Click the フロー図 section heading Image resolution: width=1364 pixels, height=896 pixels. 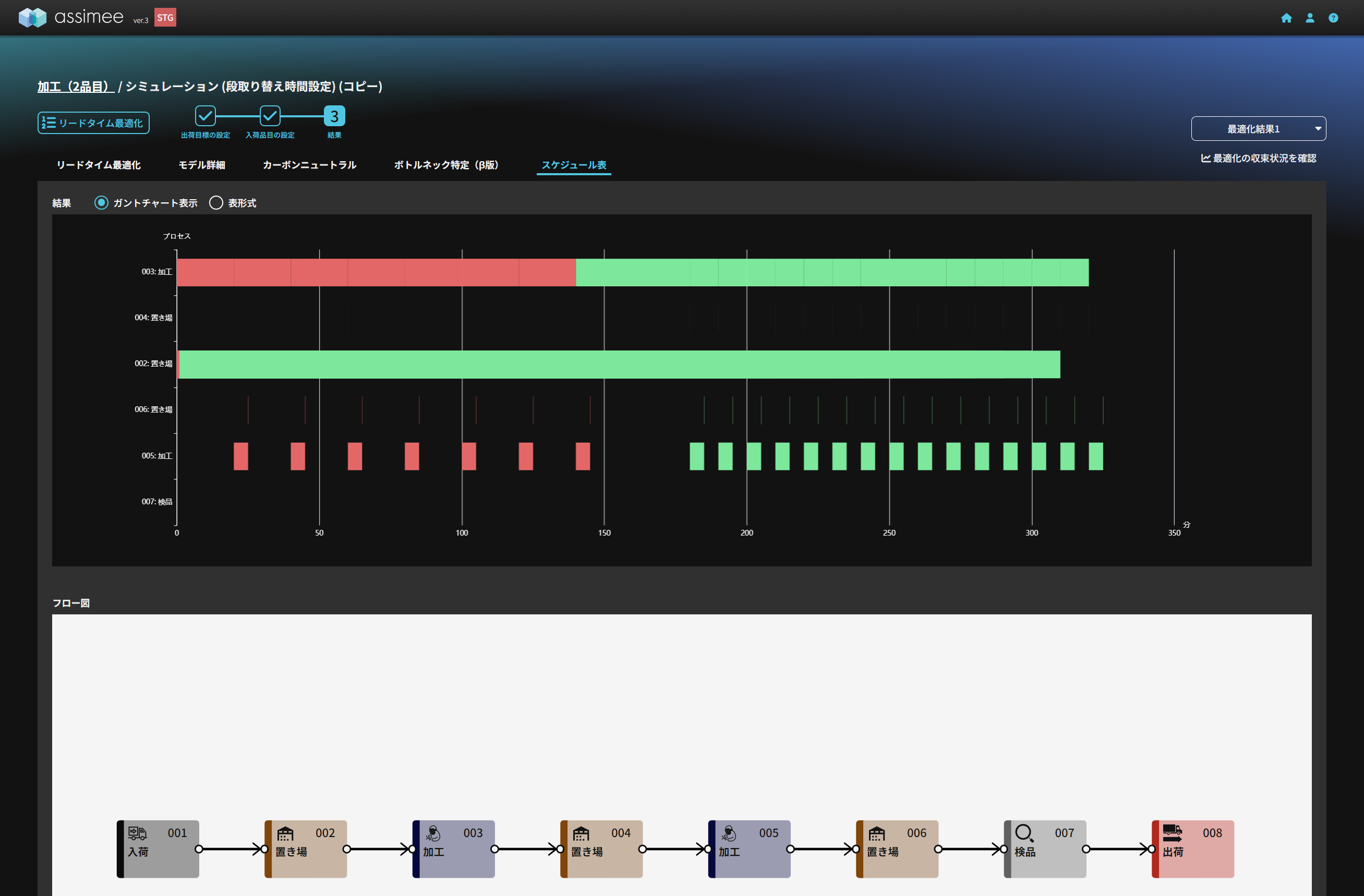pos(71,603)
